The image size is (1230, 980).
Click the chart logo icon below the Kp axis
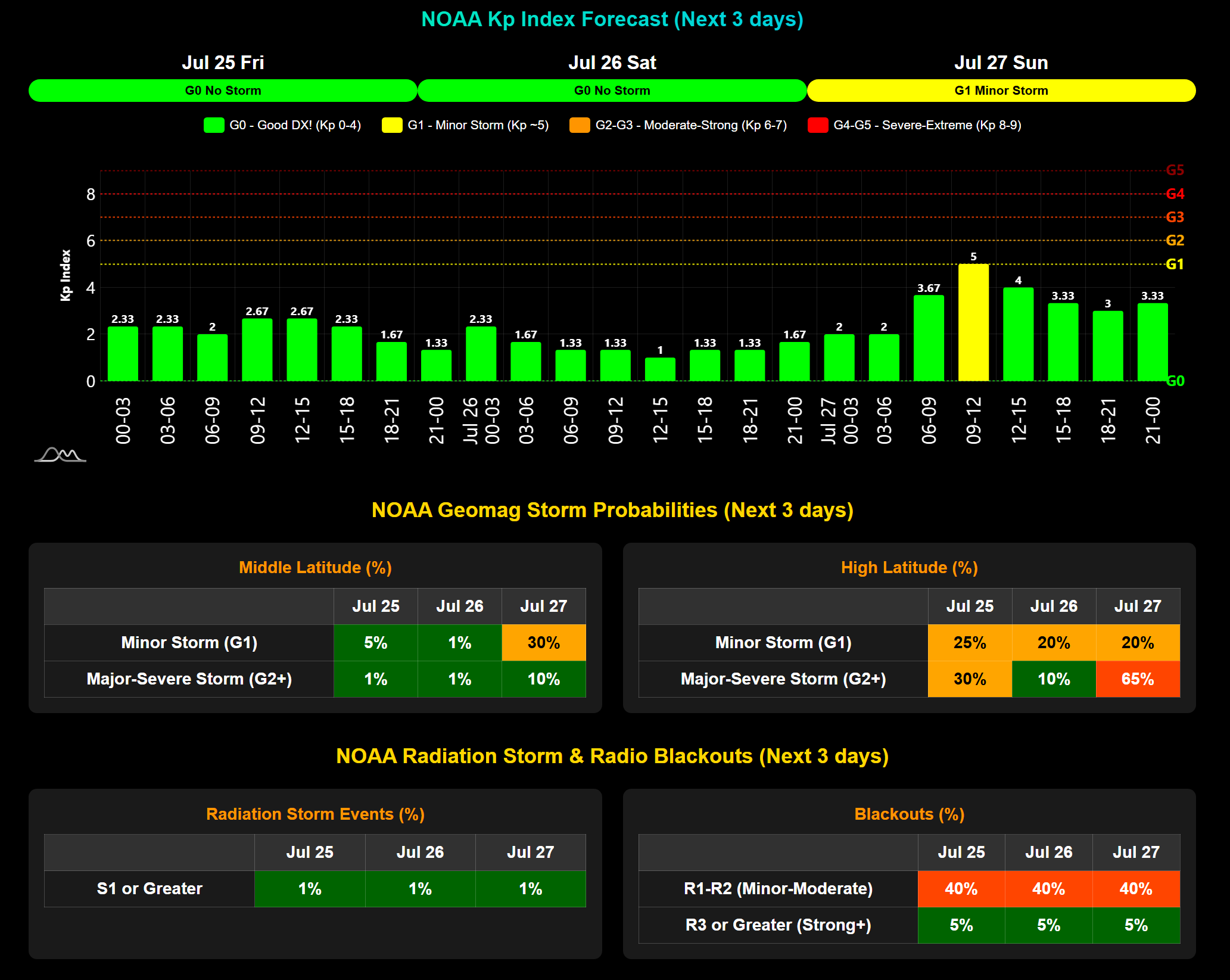click(60, 455)
